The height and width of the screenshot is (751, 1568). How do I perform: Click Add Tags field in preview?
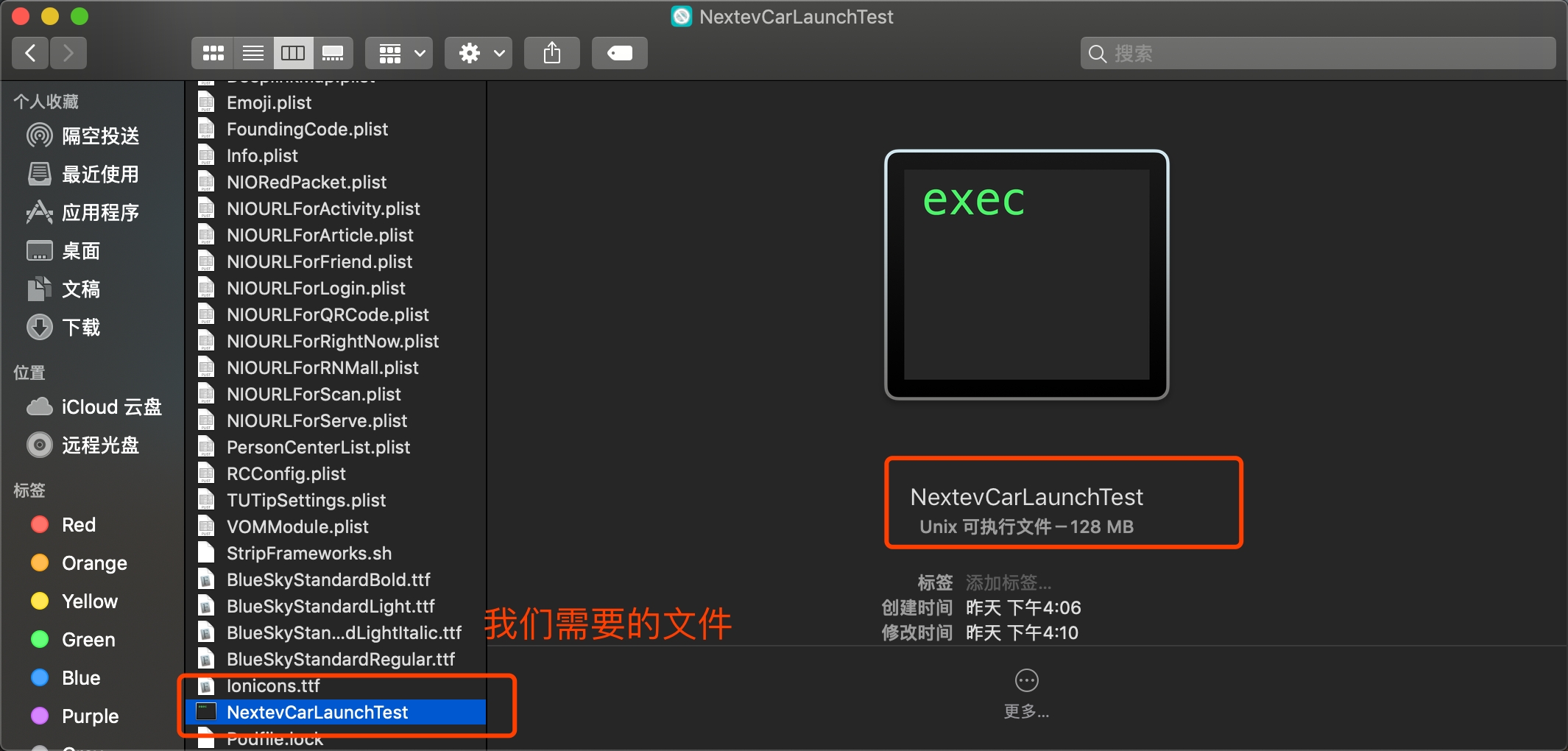tap(1009, 583)
